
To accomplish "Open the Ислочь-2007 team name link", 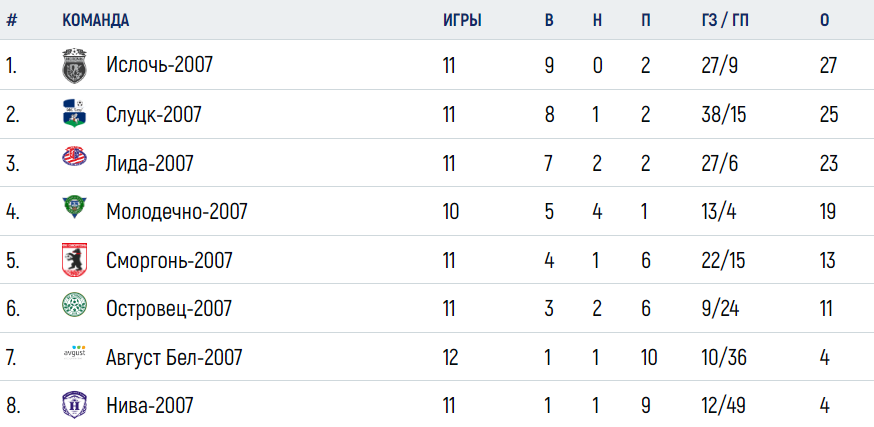I will 159,66.
